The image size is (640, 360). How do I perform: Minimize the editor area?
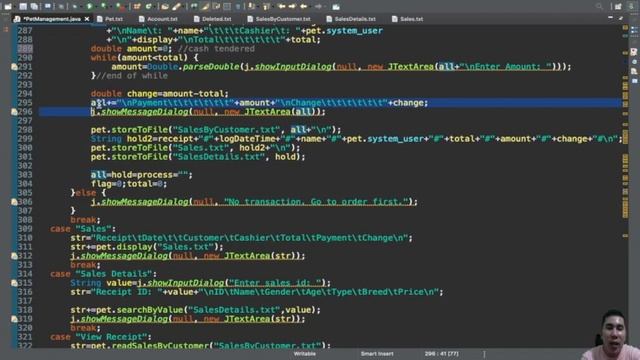[x=610, y=18]
